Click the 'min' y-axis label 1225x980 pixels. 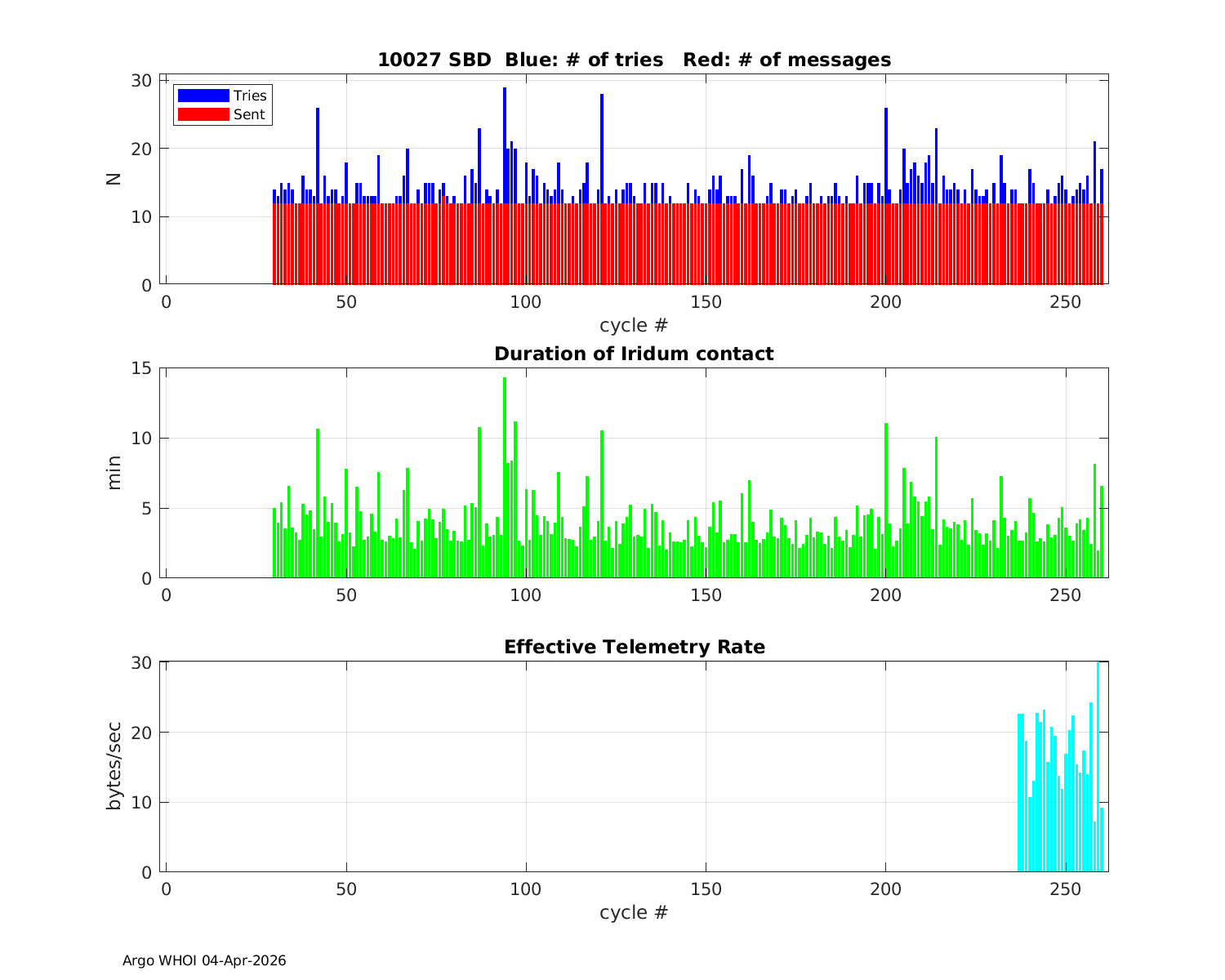[114, 473]
